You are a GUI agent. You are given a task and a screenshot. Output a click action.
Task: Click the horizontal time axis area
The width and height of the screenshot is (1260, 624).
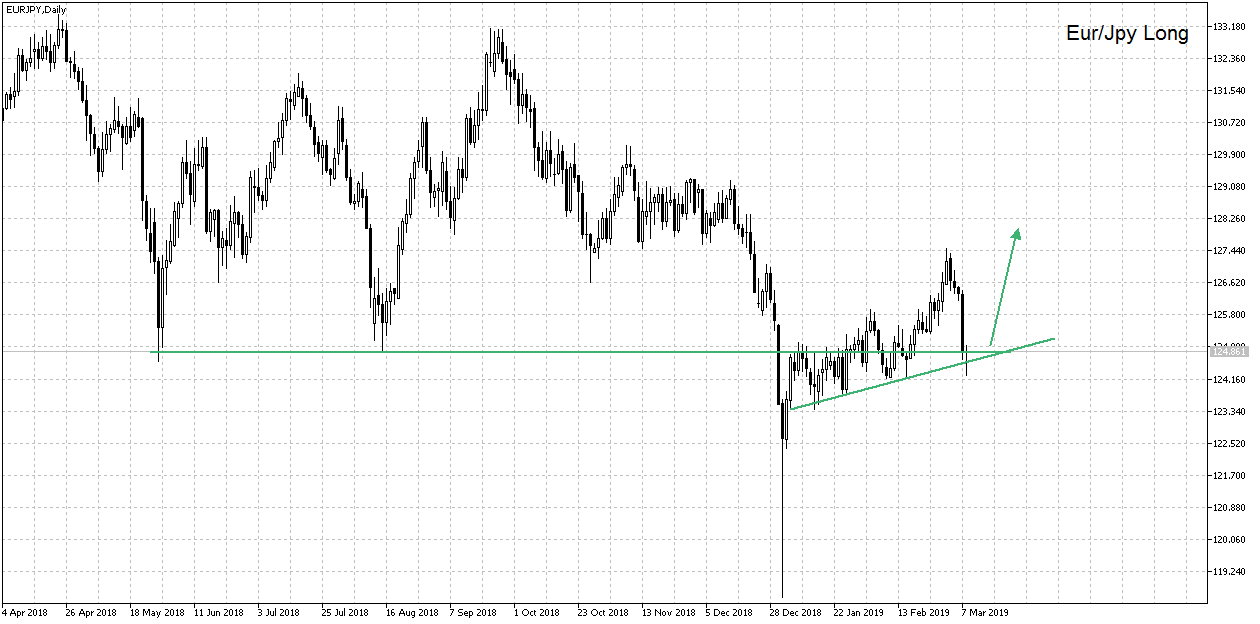pos(600,611)
